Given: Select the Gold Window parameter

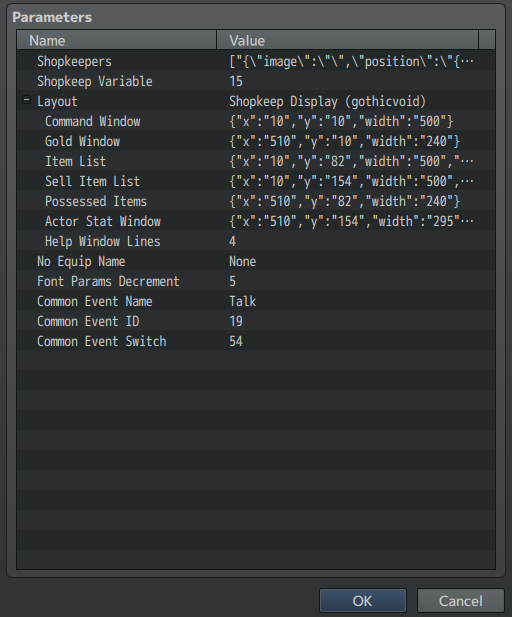Looking at the screenshot, I should tap(83, 141).
